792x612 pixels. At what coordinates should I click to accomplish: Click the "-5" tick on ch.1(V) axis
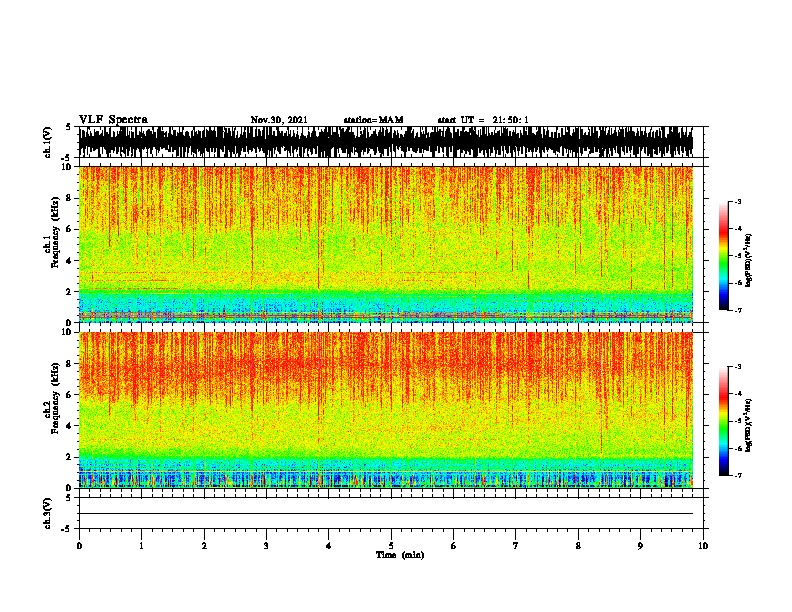tap(67, 158)
